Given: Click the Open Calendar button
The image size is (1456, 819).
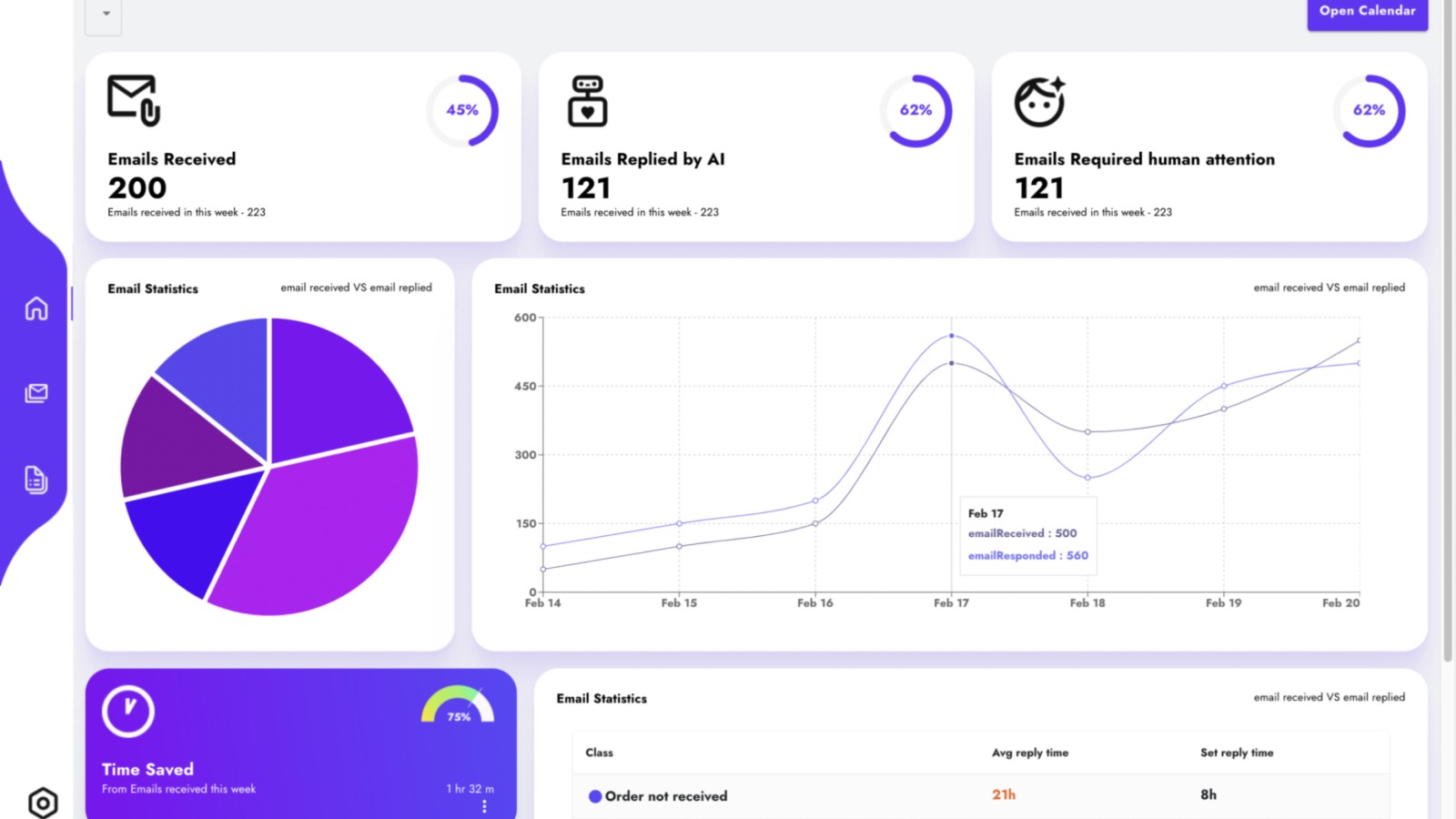Looking at the screenshot, I should pyautogui.click(x=1368, y=13).
